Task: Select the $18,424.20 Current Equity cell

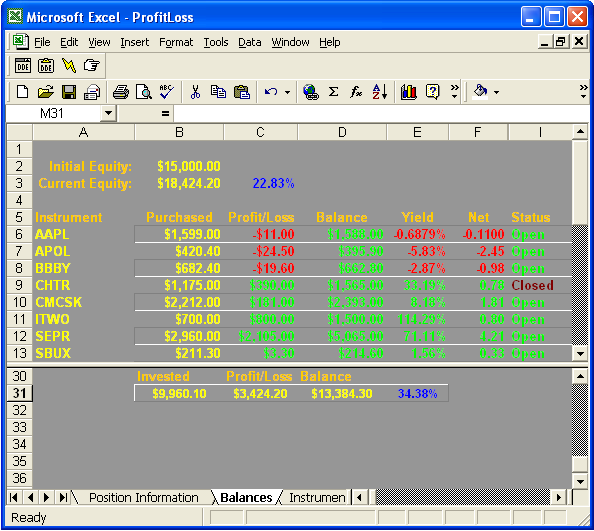Action: (179, 183)
